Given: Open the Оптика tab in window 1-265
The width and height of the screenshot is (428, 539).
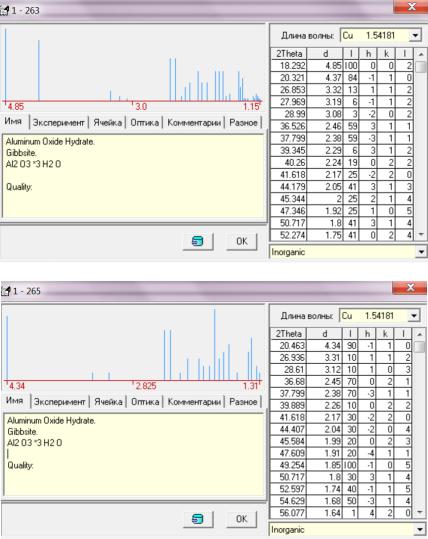Looking at the screenshot, I should pyautogui.click(x=145, y=402).
